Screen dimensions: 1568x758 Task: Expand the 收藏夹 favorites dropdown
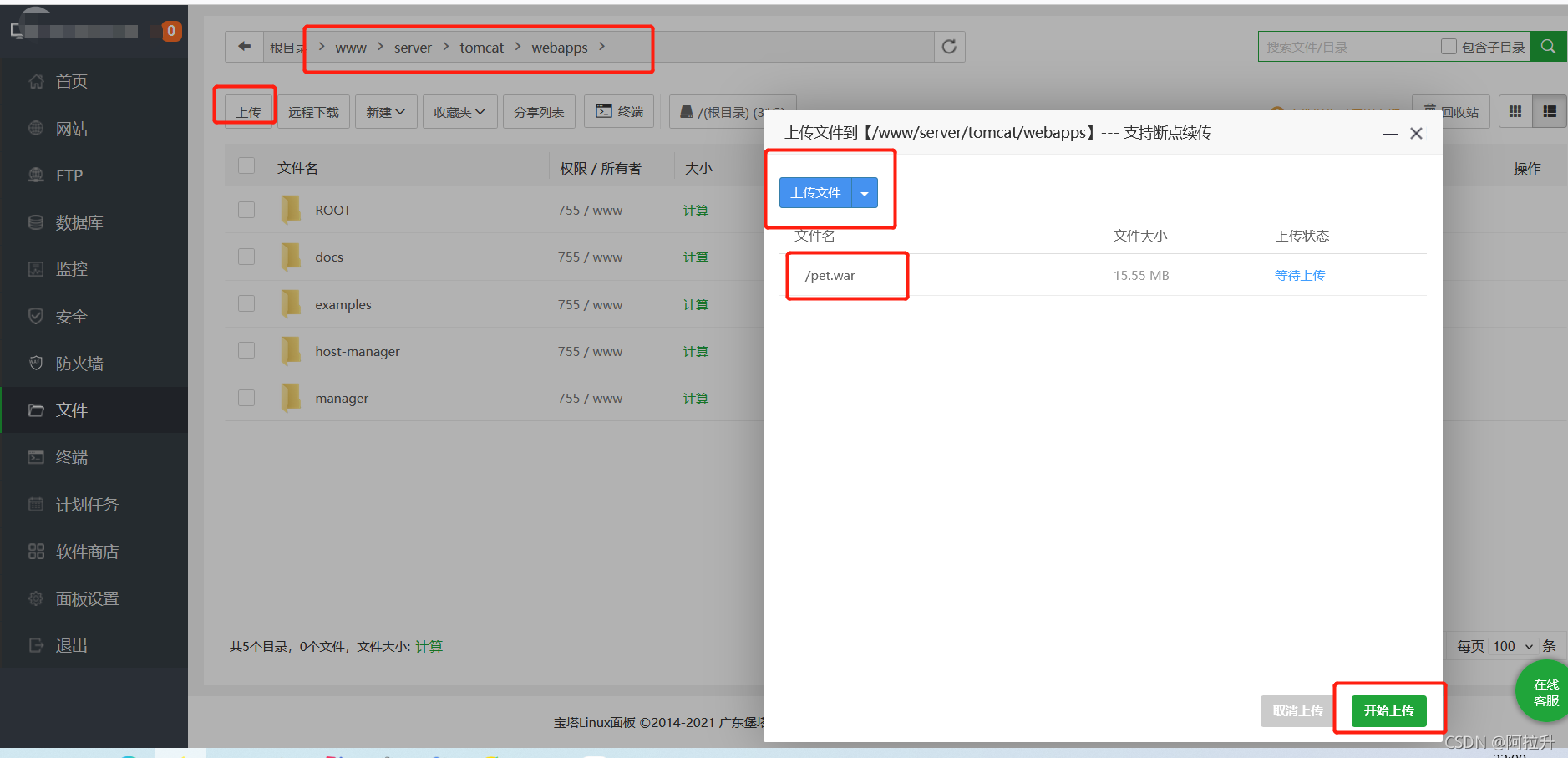click(x=459, y=112)
